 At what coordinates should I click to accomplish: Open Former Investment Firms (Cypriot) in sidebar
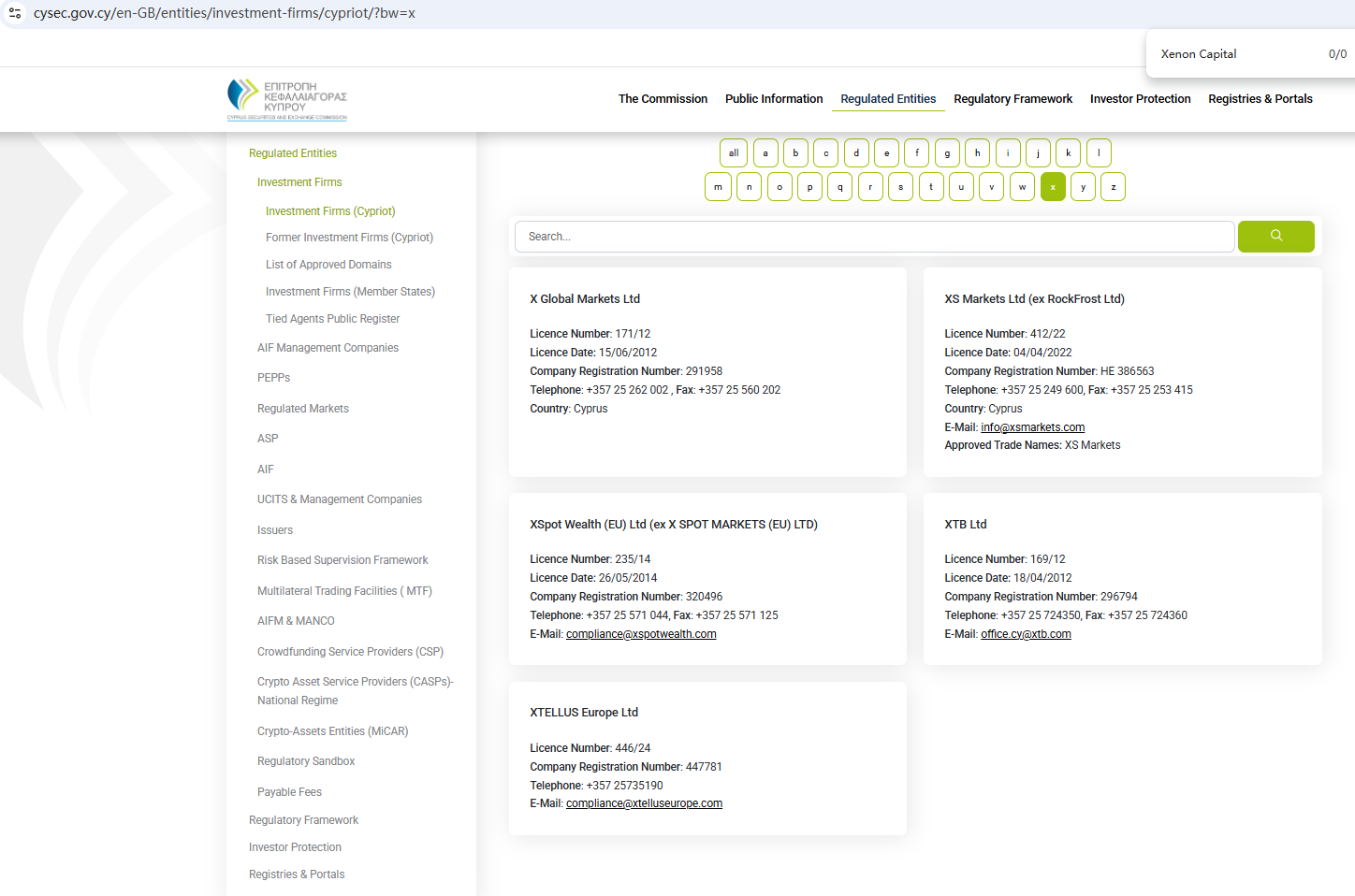click(x=349, y=238)
